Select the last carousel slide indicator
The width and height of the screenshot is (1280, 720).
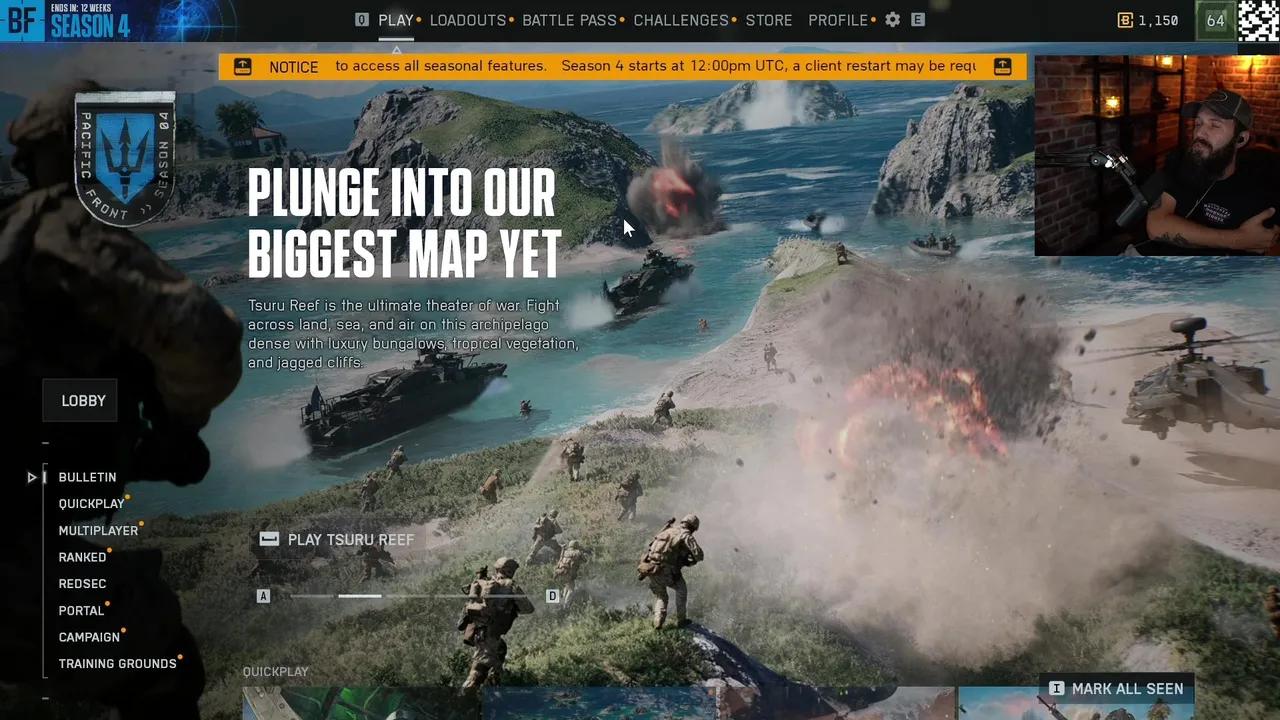[505, 596]
